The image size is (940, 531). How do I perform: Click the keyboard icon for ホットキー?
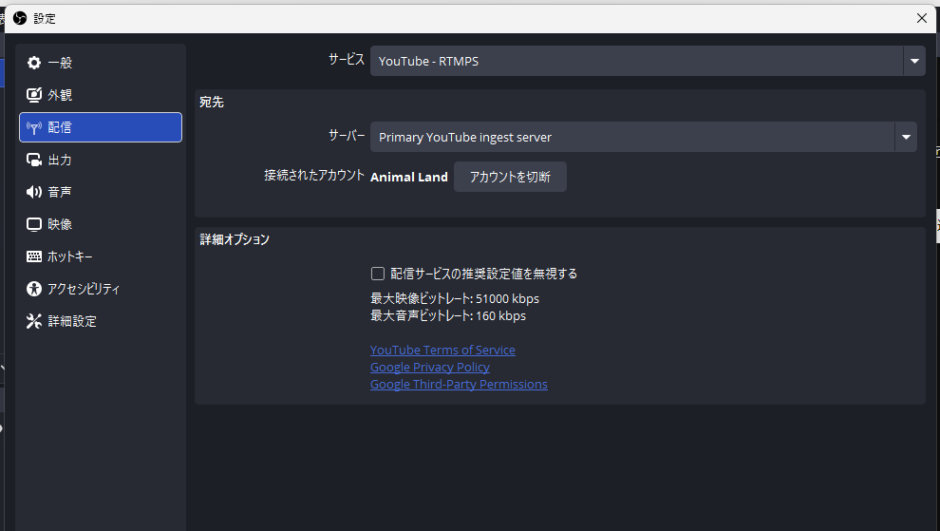coord(34,257)
